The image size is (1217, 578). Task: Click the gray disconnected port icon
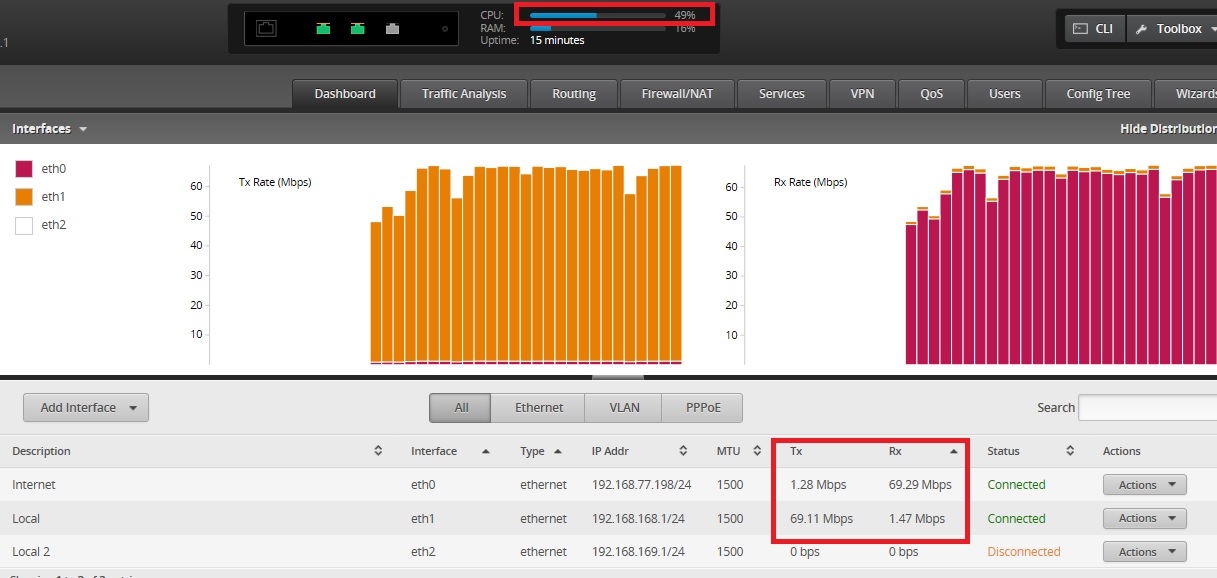pos(392,28)
